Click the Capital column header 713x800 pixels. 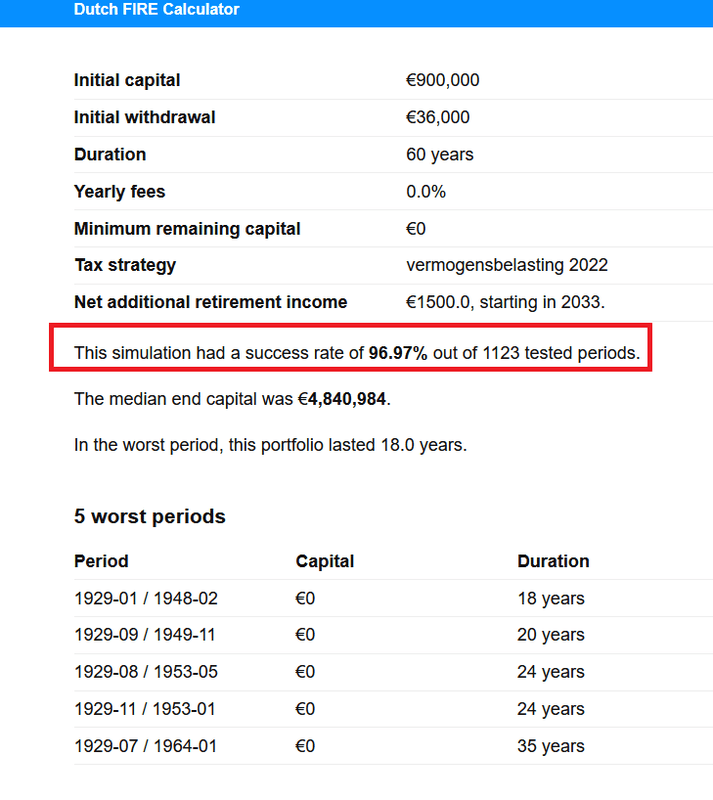[x=325, y=561]
